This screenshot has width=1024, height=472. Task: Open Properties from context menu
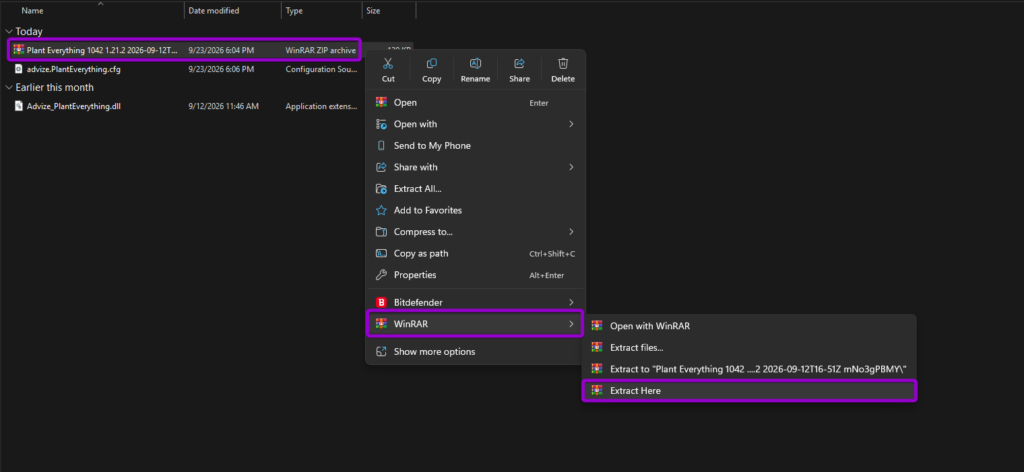[475, 275]
